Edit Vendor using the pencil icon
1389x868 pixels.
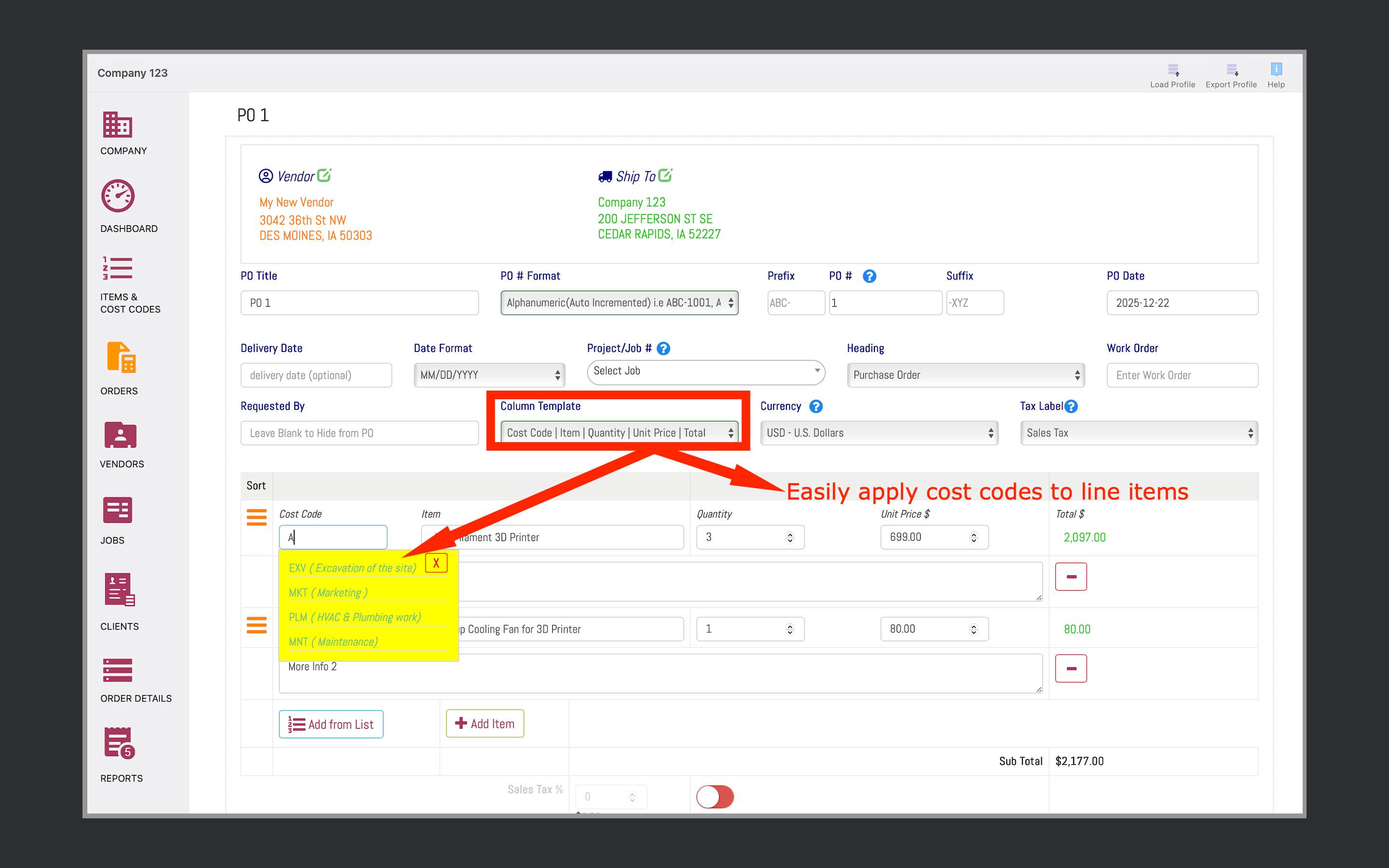coord(324,175)
